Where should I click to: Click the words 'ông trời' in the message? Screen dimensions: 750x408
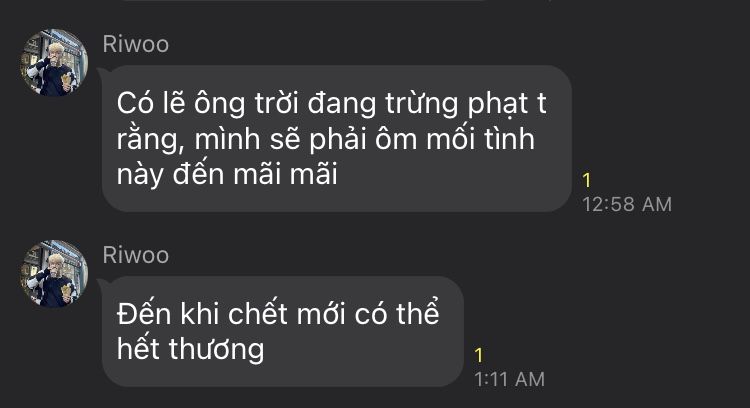pos(245,104)
